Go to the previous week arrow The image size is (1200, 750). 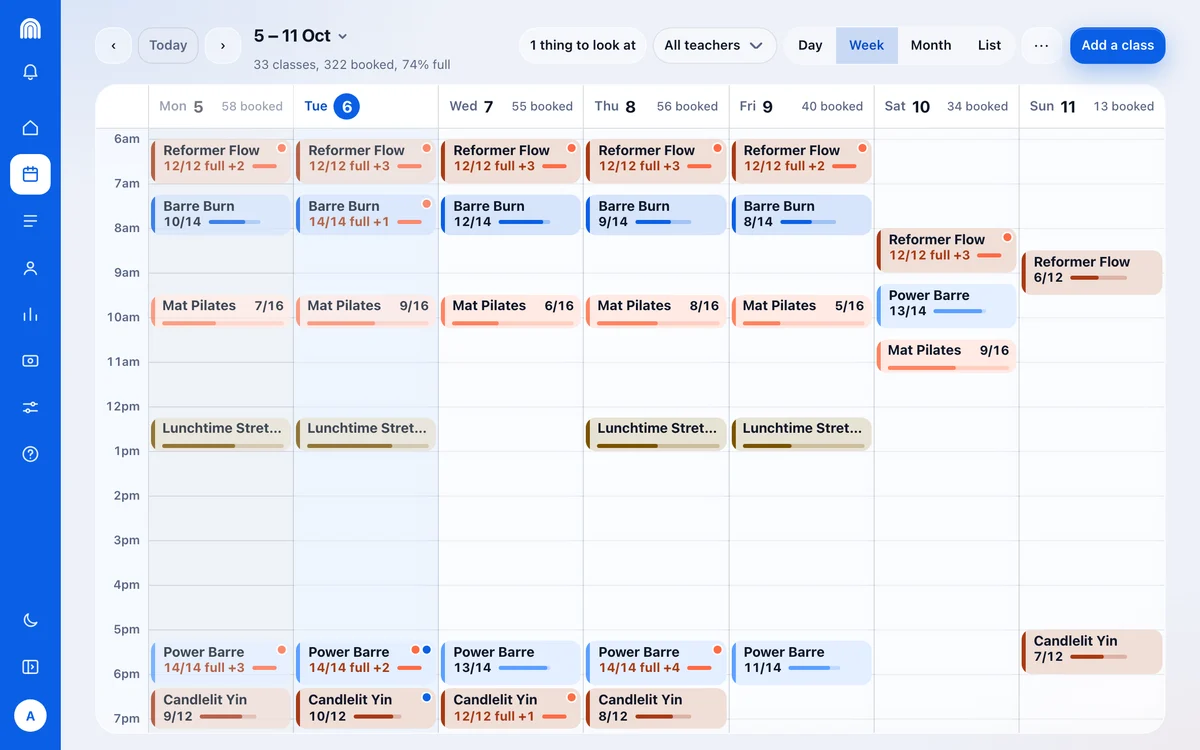(113, 45)
